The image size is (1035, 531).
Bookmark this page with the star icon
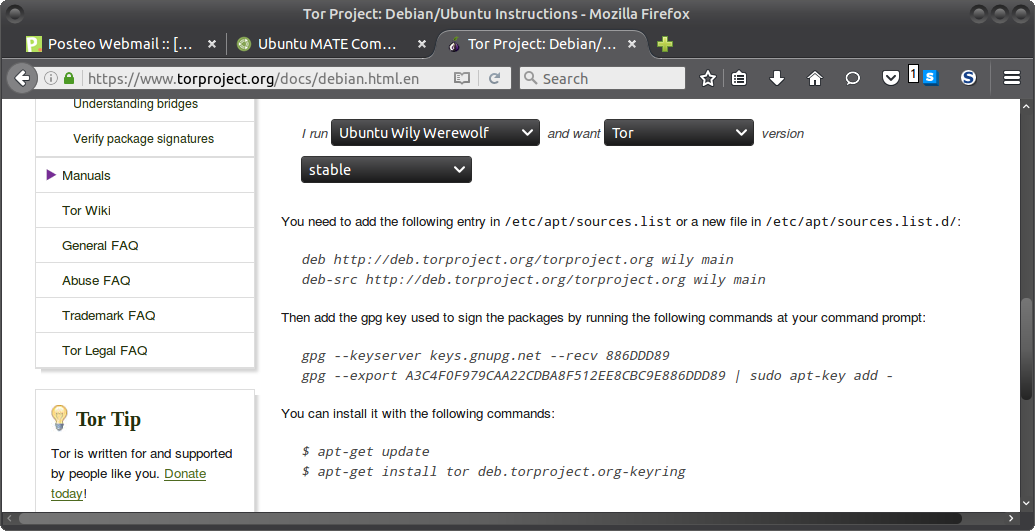tap(708, 79)
